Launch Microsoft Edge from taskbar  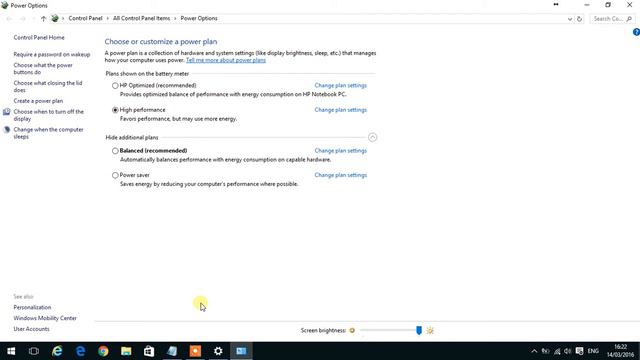click(x=80, y=351)
